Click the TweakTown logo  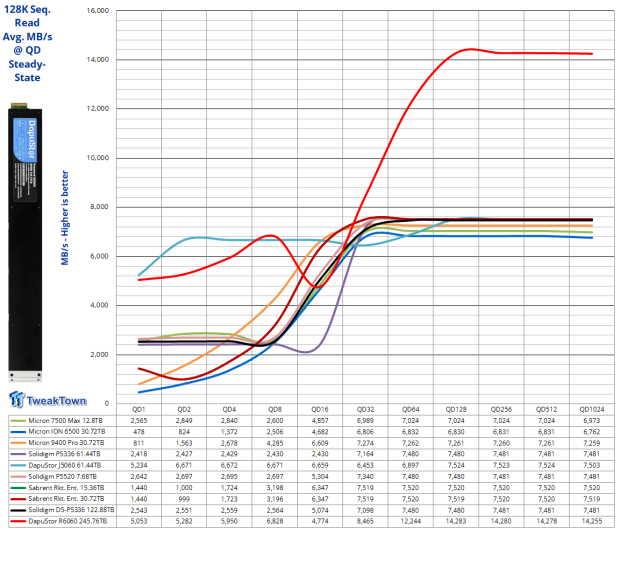pyautogui.click(x=47, y=399)
